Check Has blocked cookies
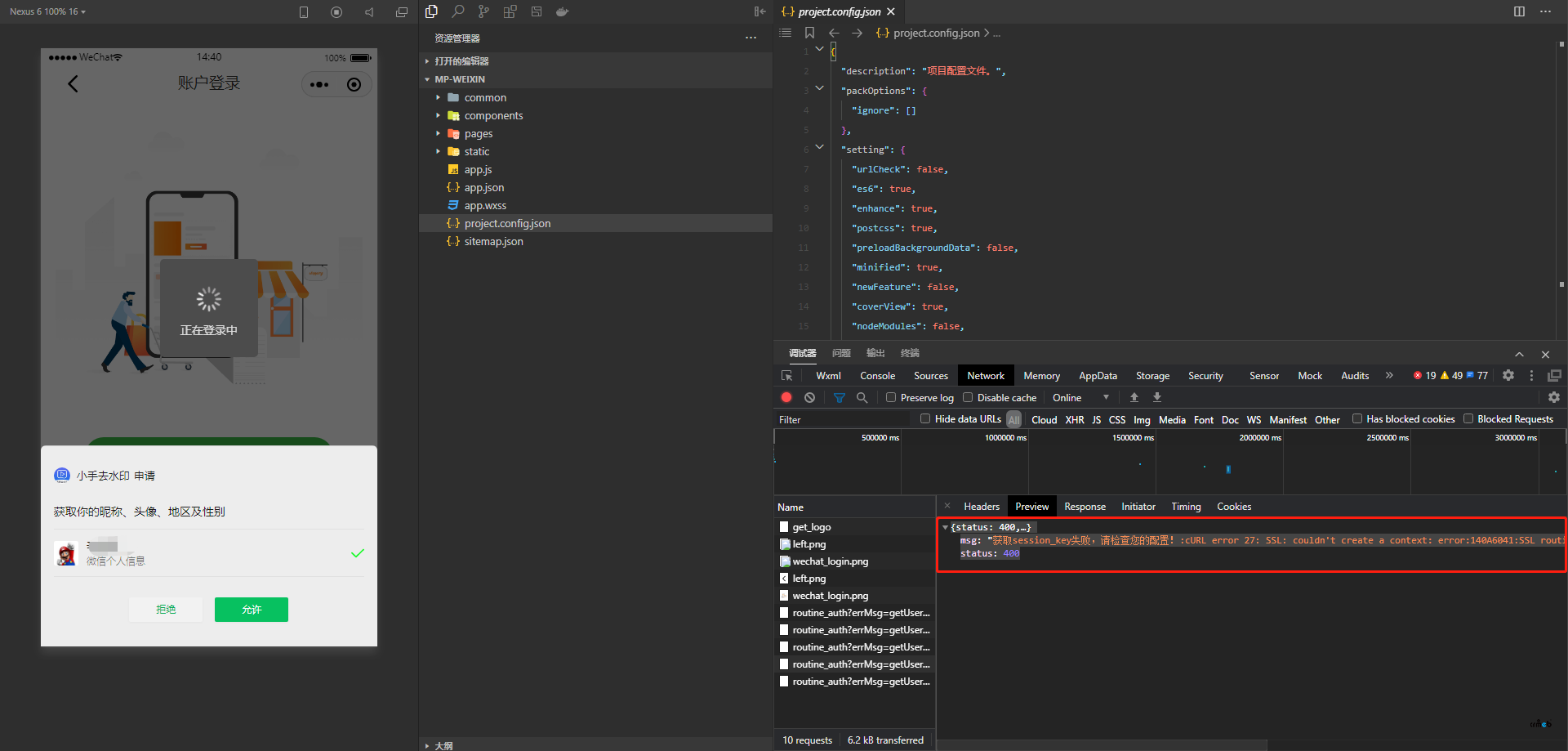 [x=1357, y=418]
